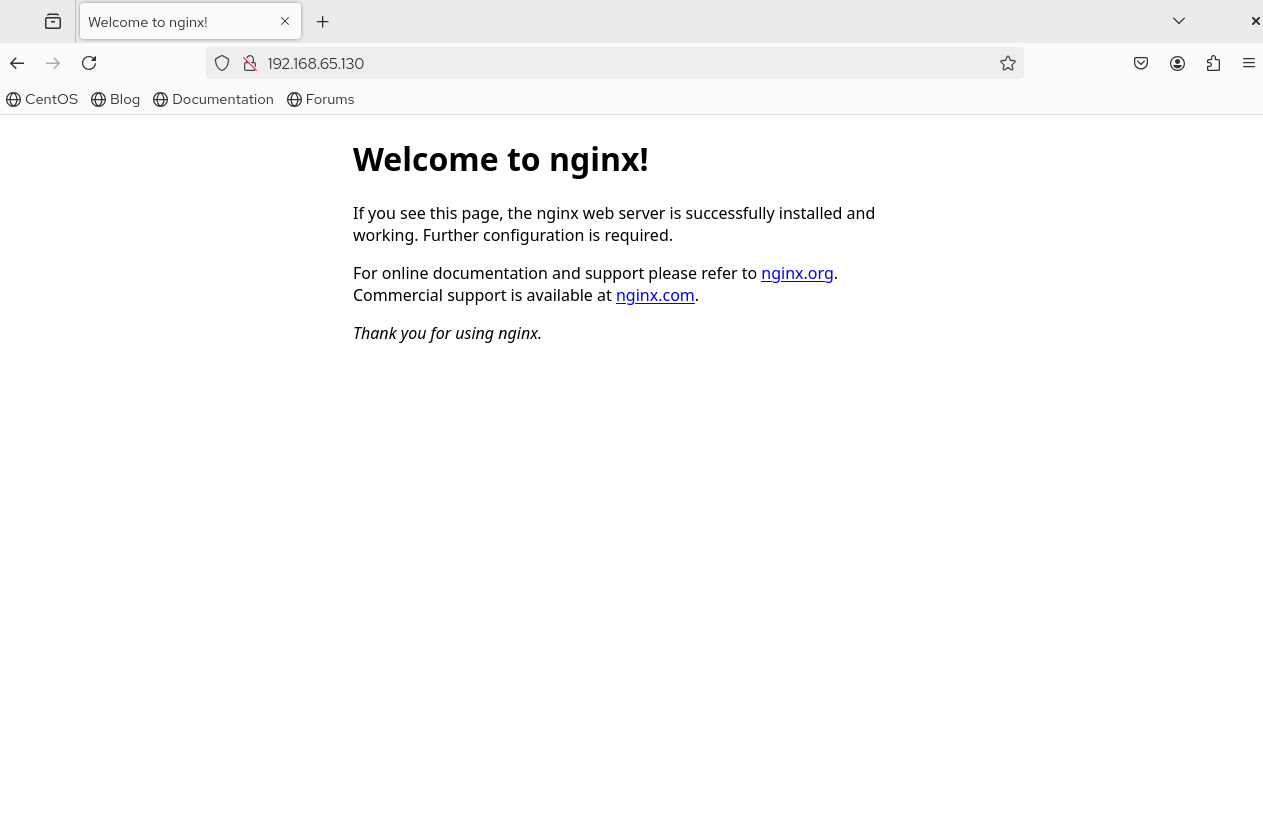Go forward one page

click(53, 63)
